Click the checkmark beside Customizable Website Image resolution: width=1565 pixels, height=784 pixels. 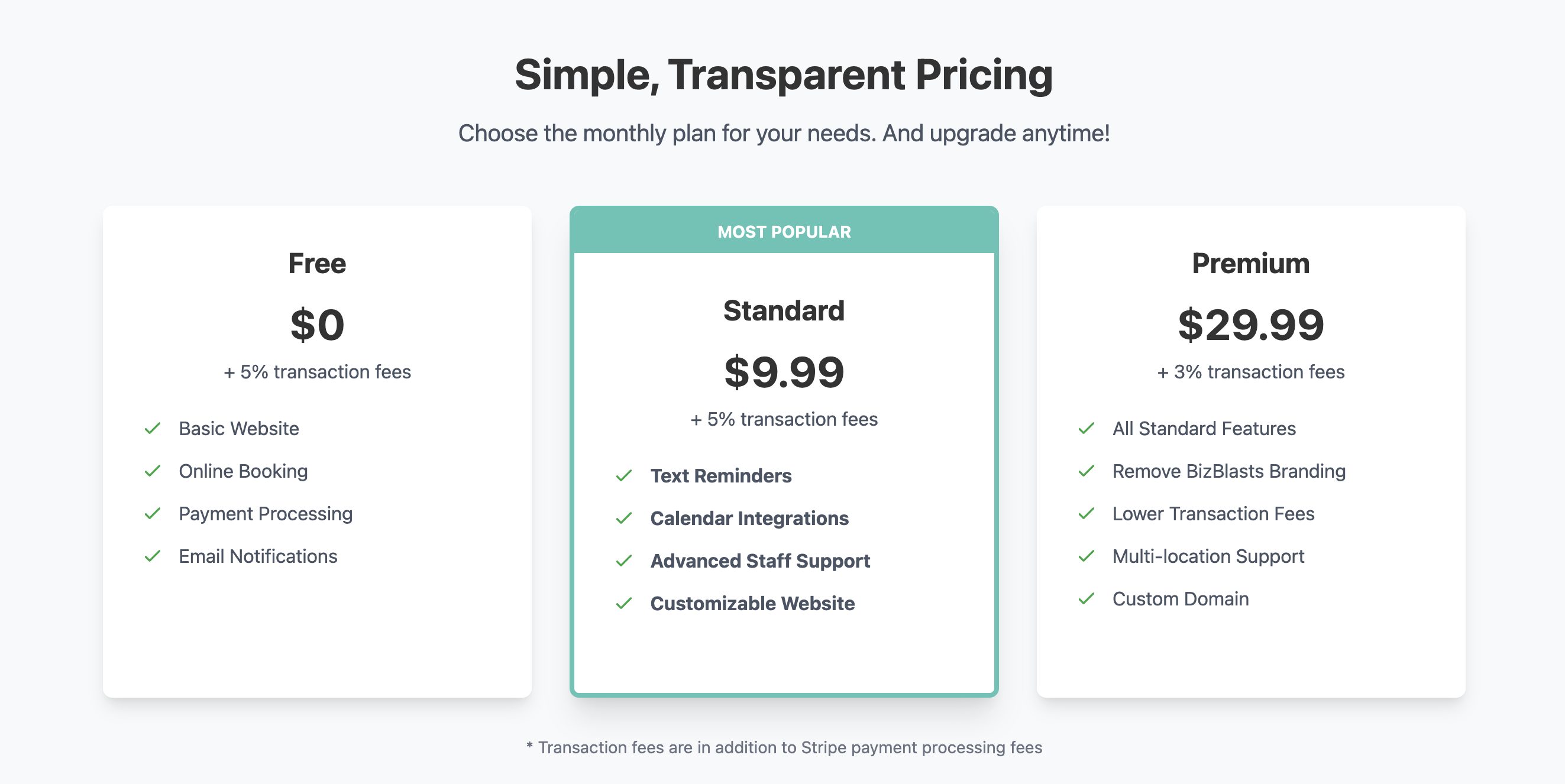pos(624,604)
